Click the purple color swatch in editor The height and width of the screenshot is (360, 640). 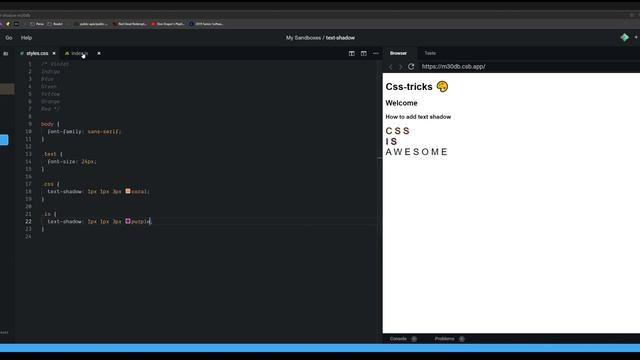point(128,221)
